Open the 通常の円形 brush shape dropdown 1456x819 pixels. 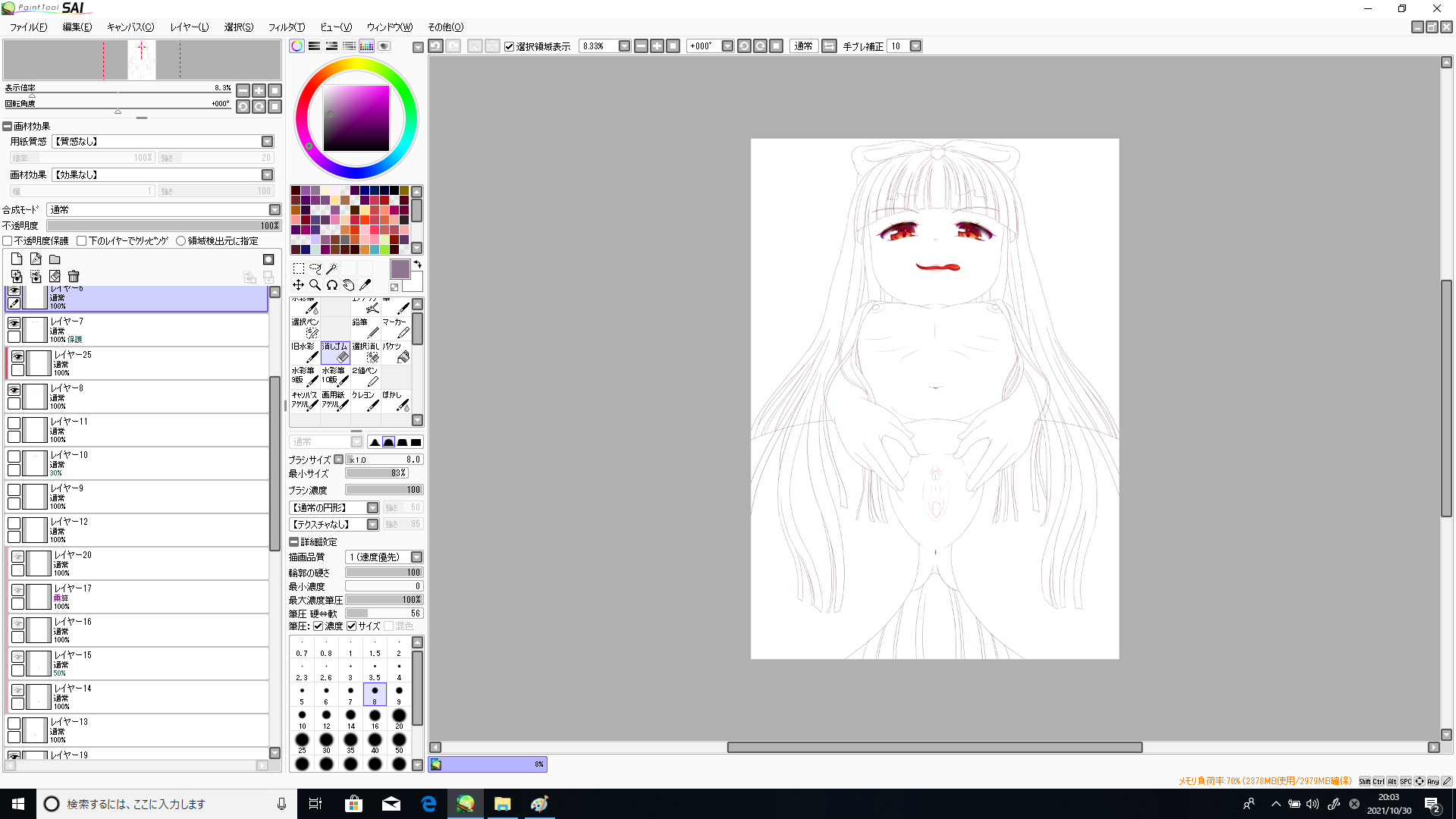click(x=372, y=508)
